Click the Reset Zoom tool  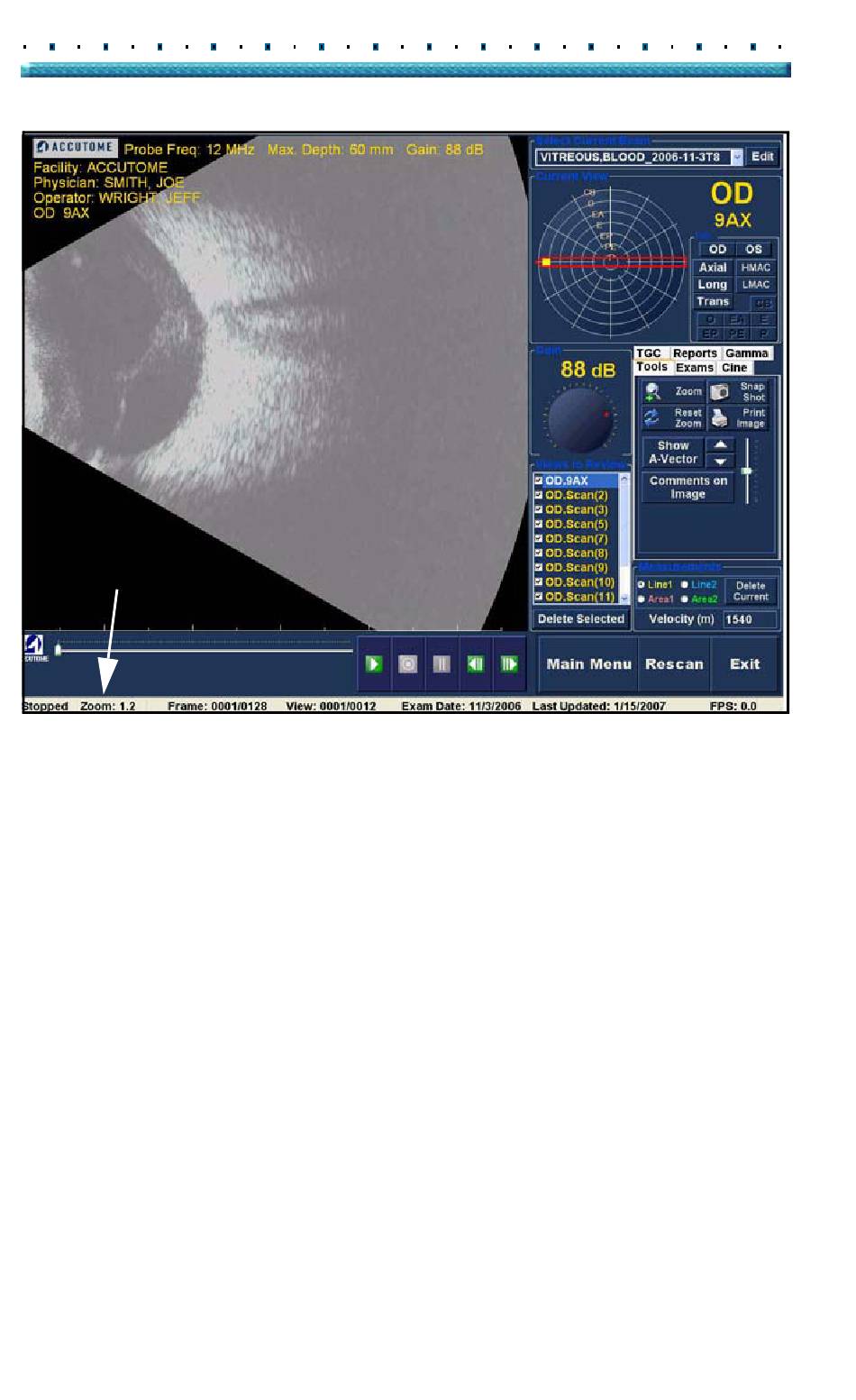coord(673,418)
